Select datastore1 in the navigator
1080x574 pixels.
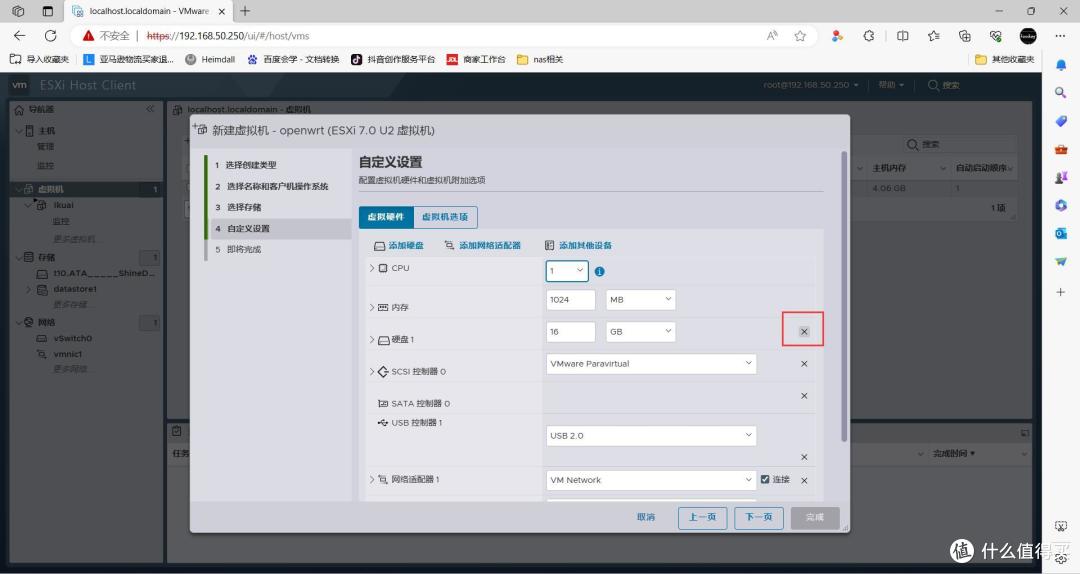point(75,289)
